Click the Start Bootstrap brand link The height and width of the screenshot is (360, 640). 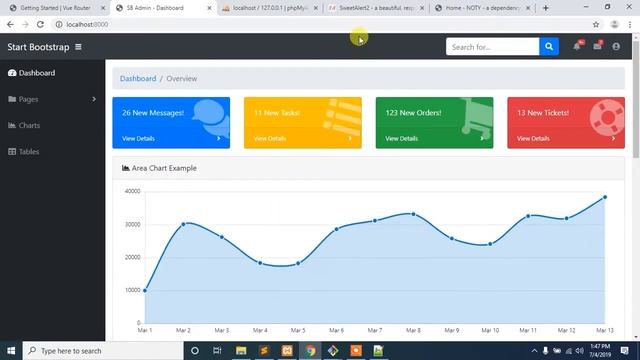click(38, 47)
